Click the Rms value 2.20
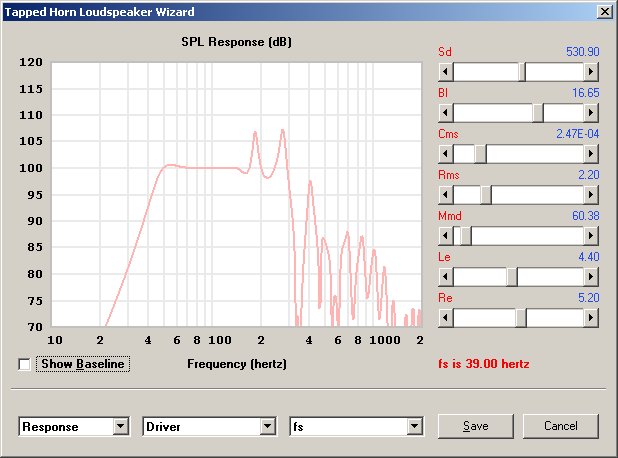 tap(589, 175)
